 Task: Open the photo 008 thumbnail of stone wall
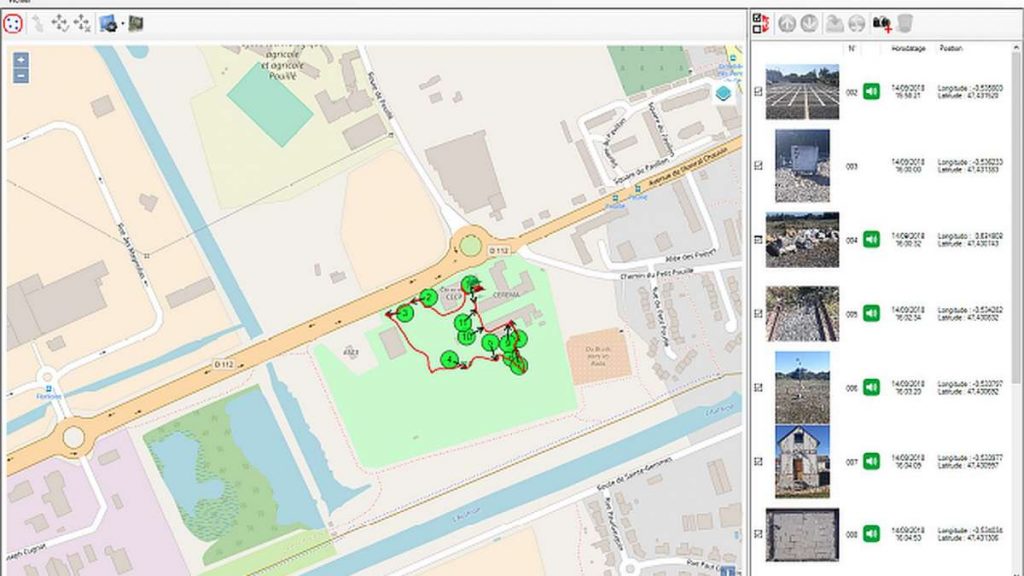(802, 535)
